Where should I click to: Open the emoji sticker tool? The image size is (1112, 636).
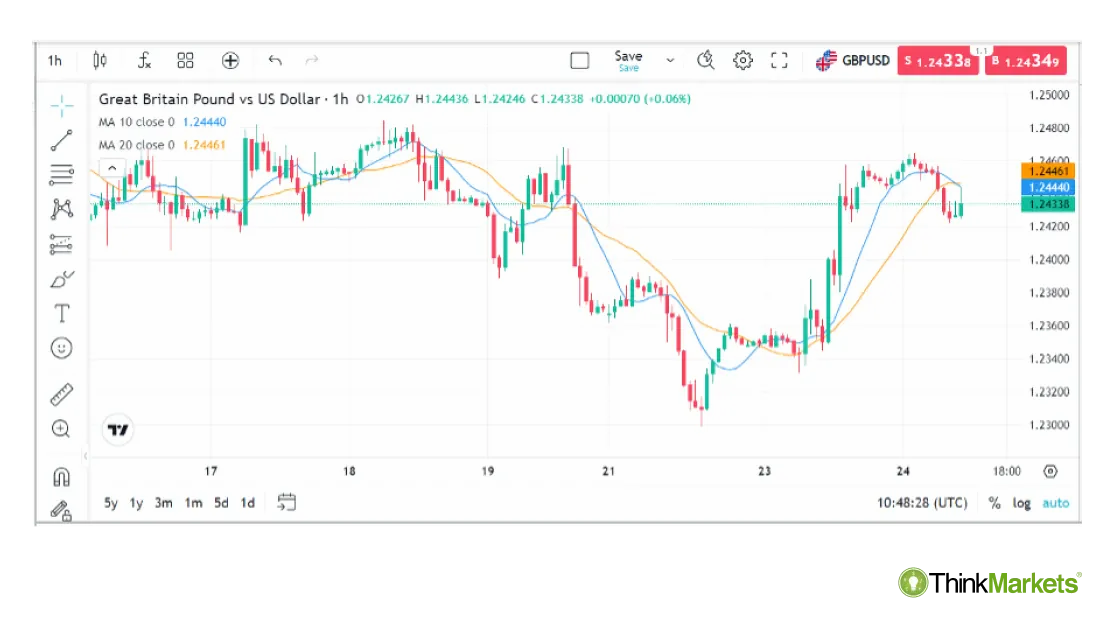61,348
